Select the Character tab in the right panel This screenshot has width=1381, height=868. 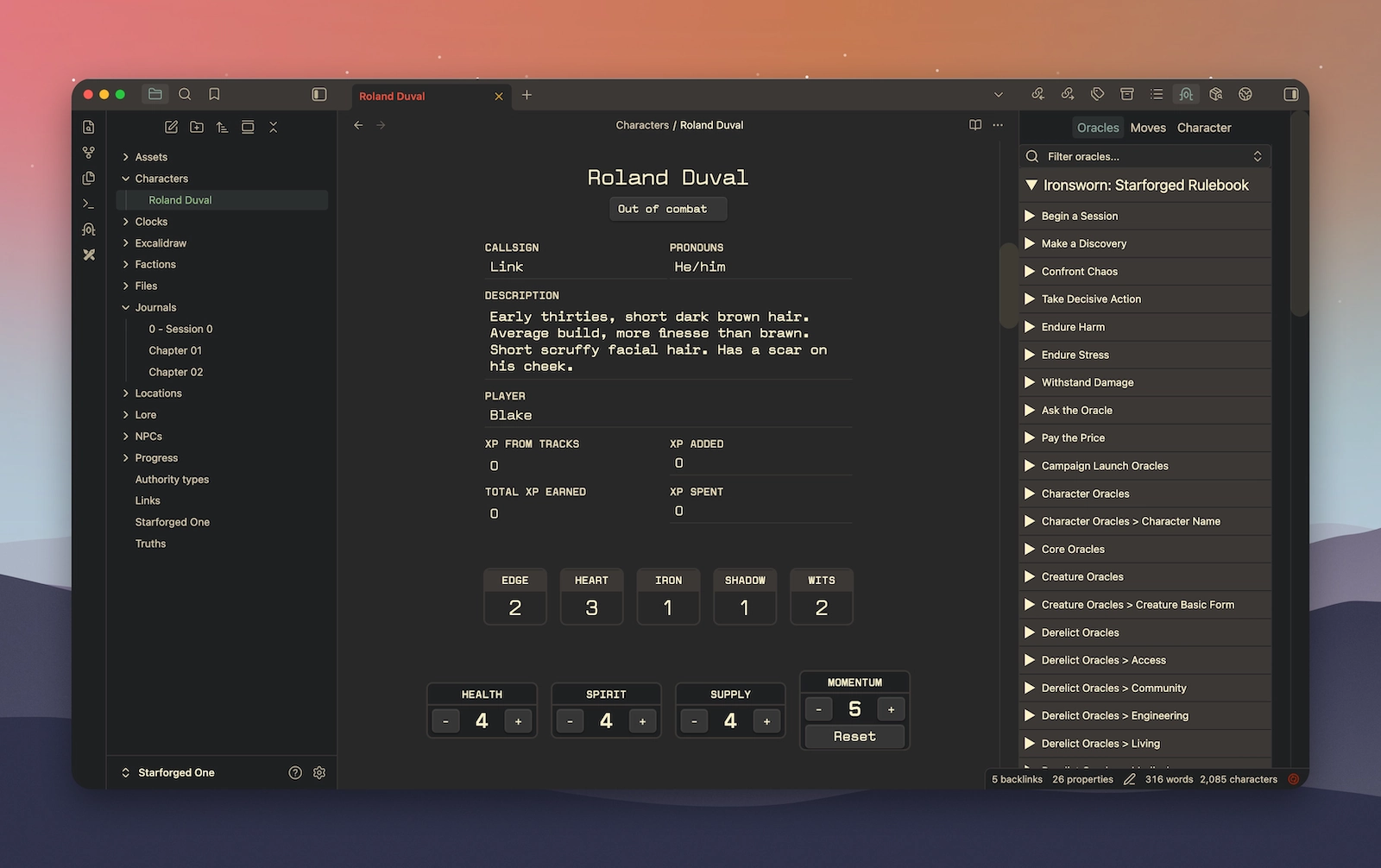click(x=1203, y=127)
